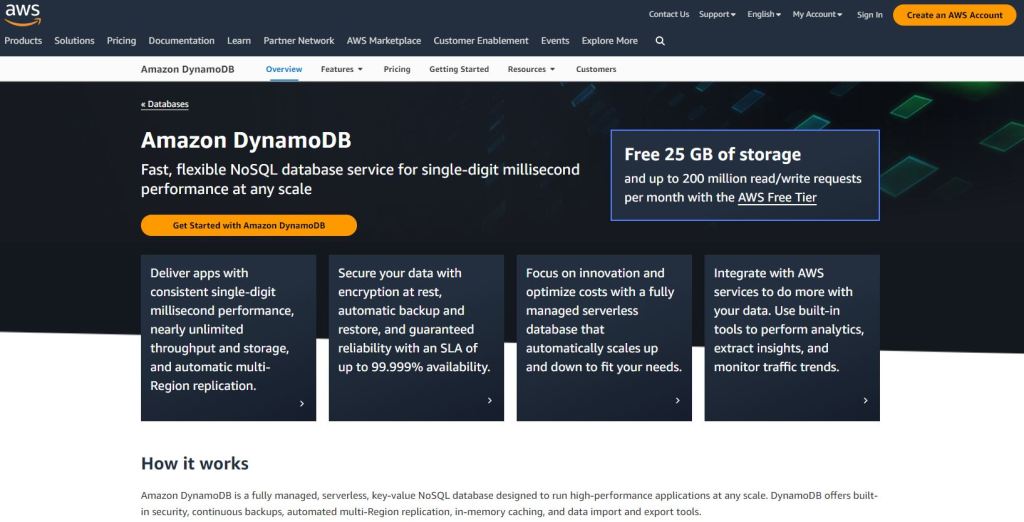Screen dimensions: 1024x522
Task: Open arrow on Integrate with AWS card
Action: coord(865,400)
